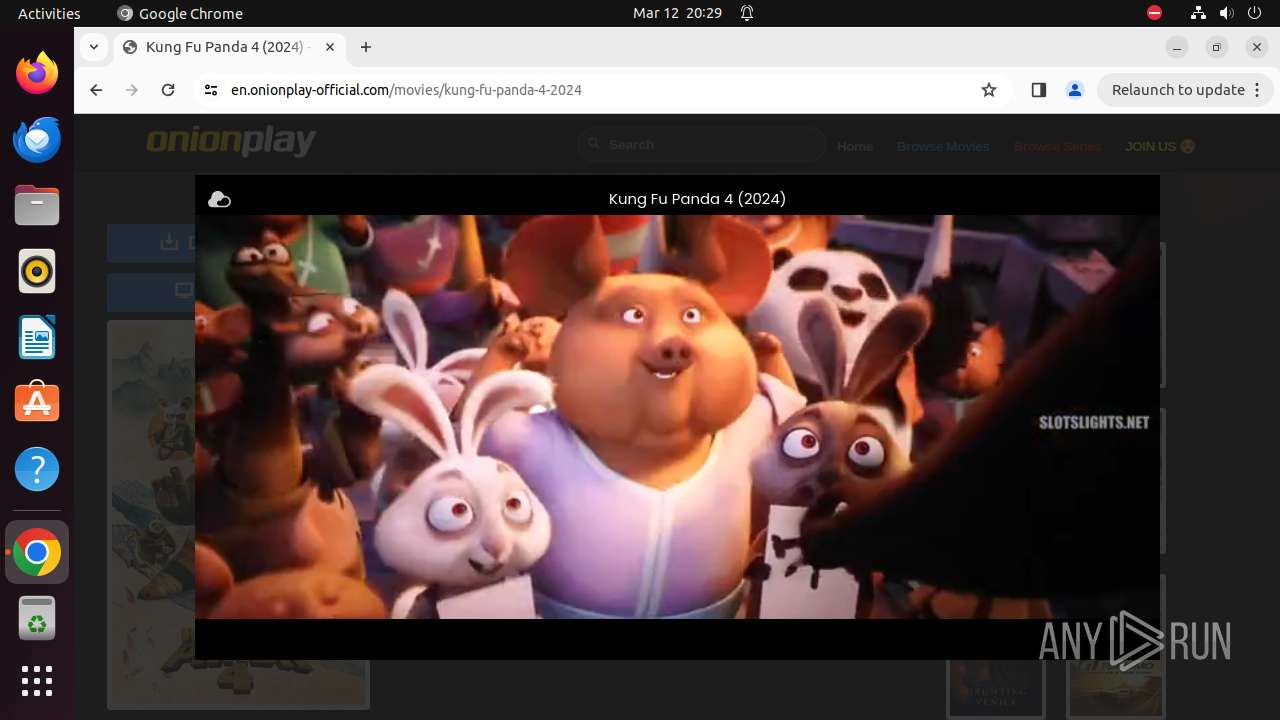The width and height of the screenshot is (1280, 720).
Task: Reload the current page
Action: pos(168,90)
